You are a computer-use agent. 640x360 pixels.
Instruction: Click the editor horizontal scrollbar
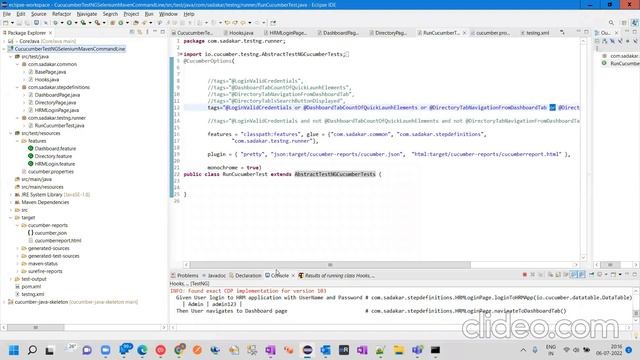(330, 265)
